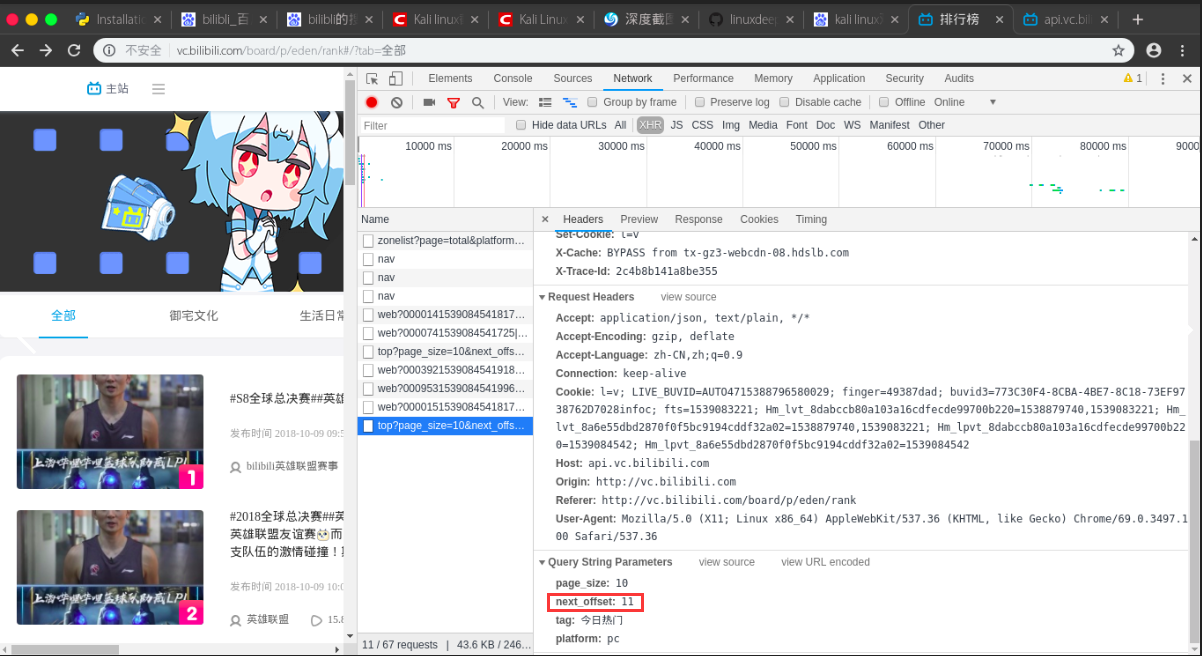Switch to the Performance tab
This screenshot has width=1202, height=656.
pos(703,78)
